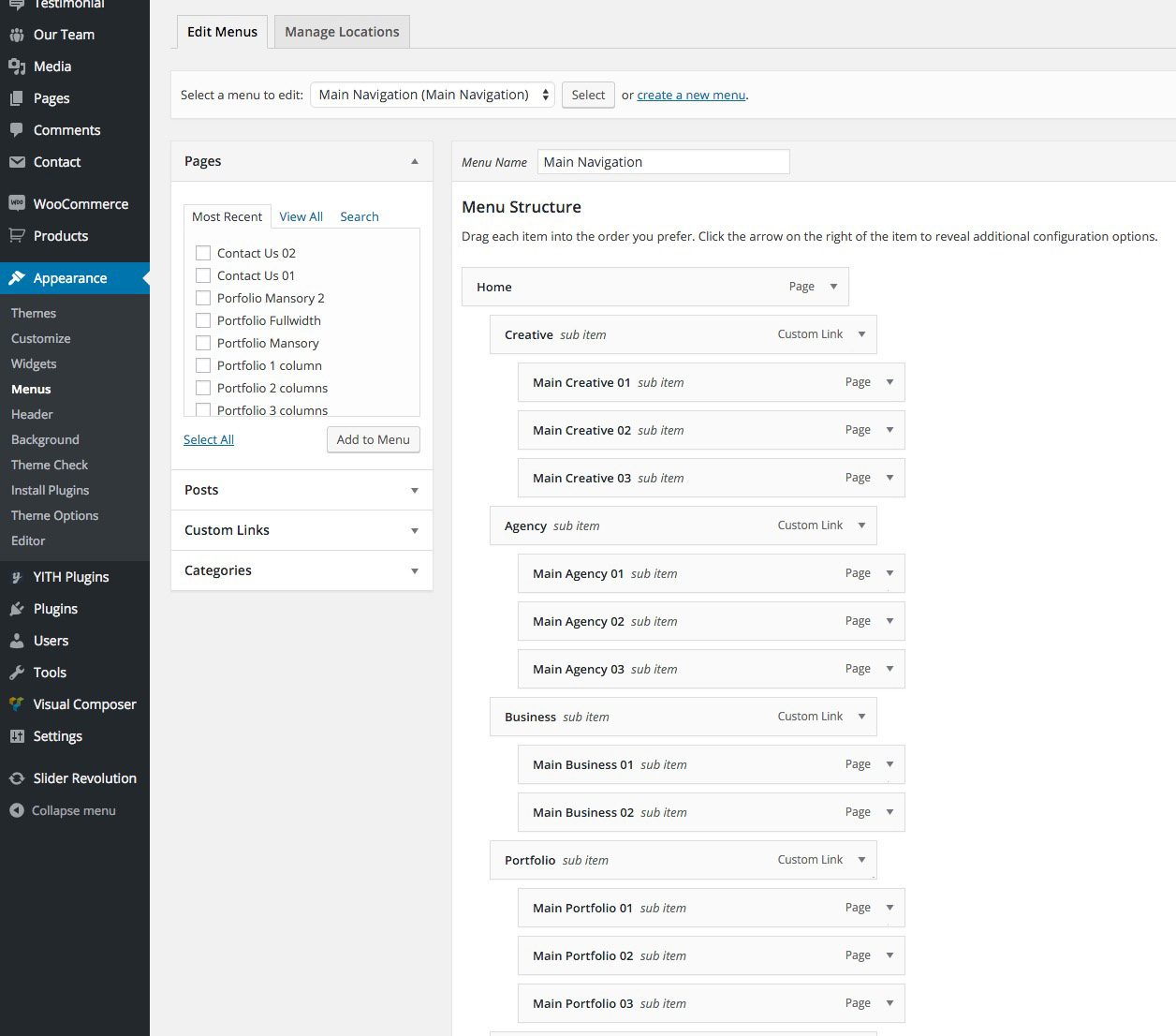
Task: Open Products via its cart icon
Action: (x=17, y=236)
